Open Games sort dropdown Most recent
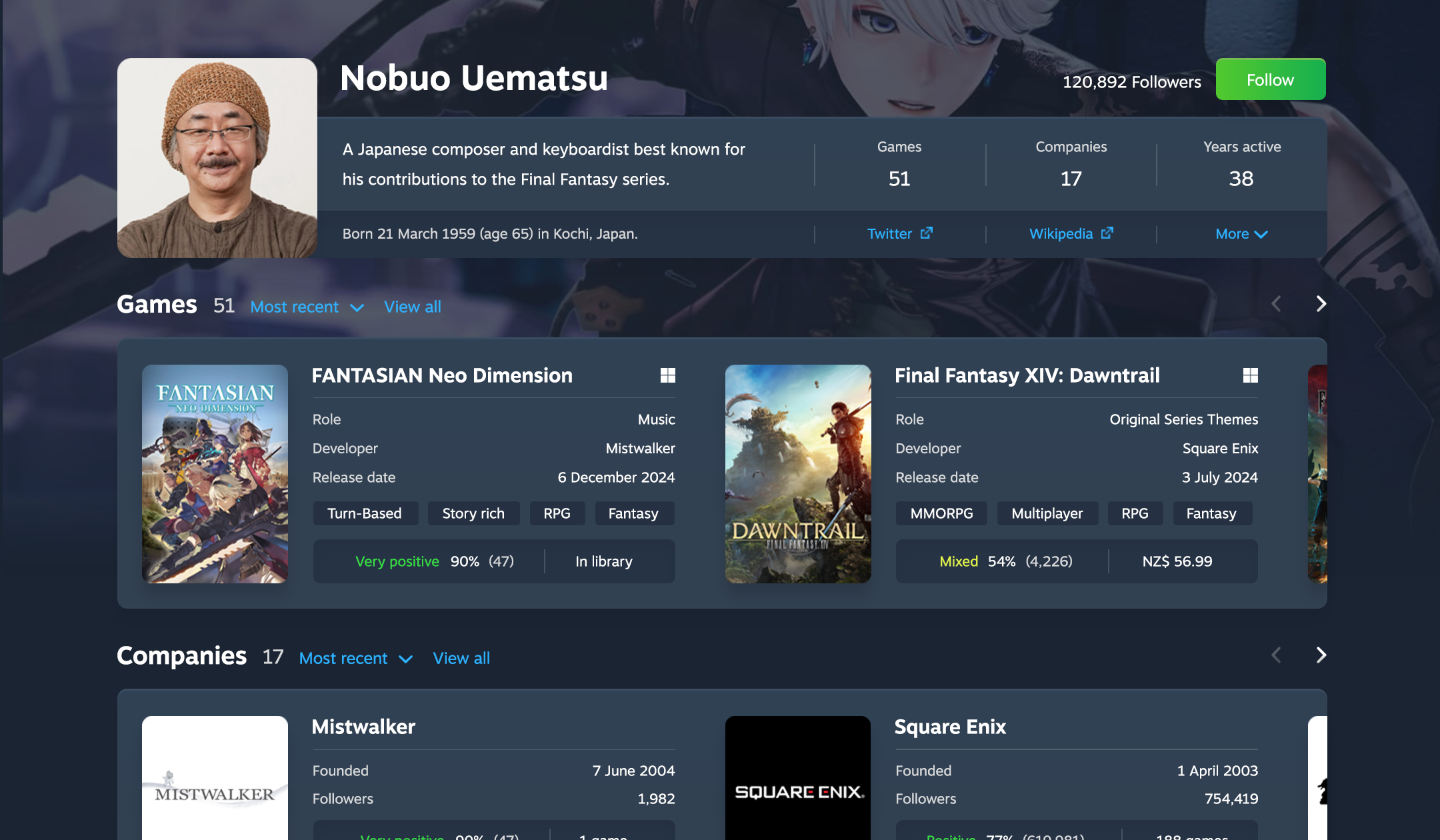 307,307
